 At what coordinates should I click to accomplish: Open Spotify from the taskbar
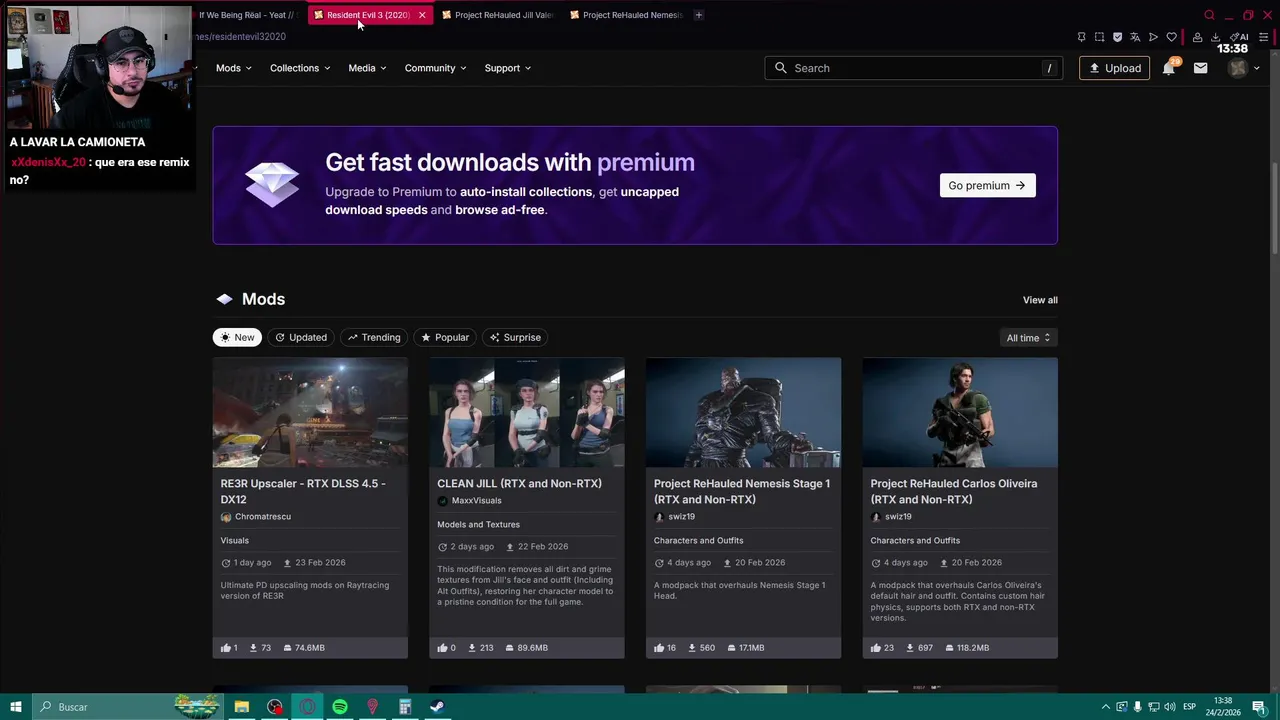point(340,707)
